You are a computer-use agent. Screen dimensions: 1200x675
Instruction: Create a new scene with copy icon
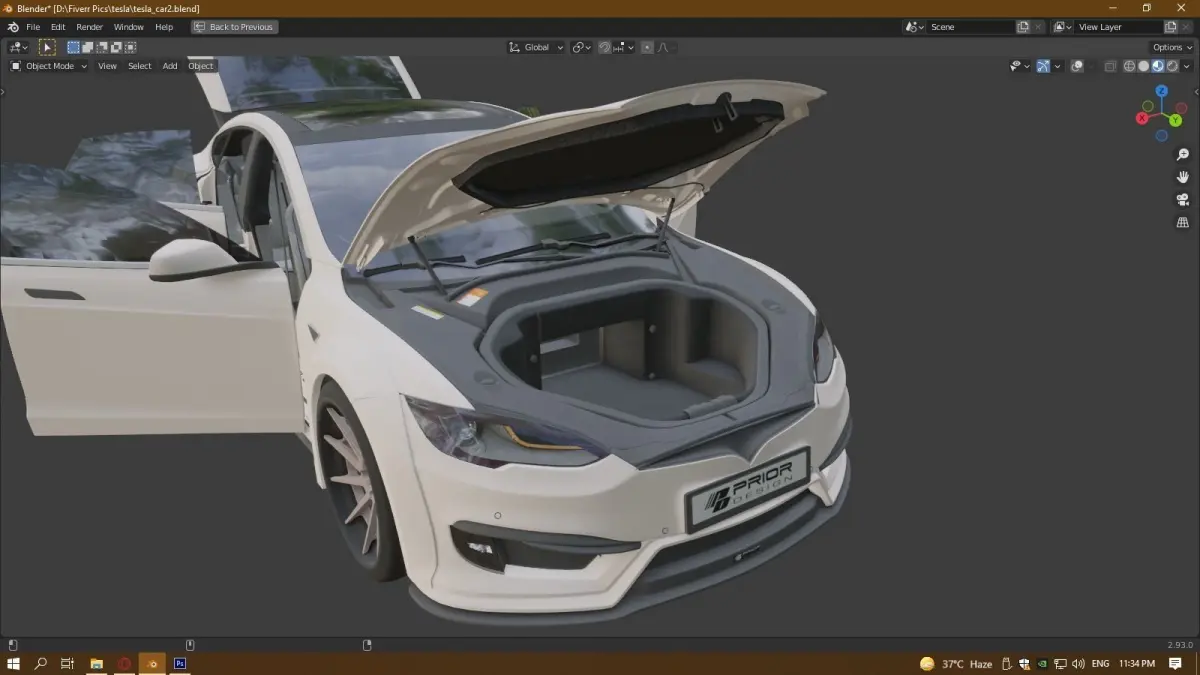coord(1023,27)
